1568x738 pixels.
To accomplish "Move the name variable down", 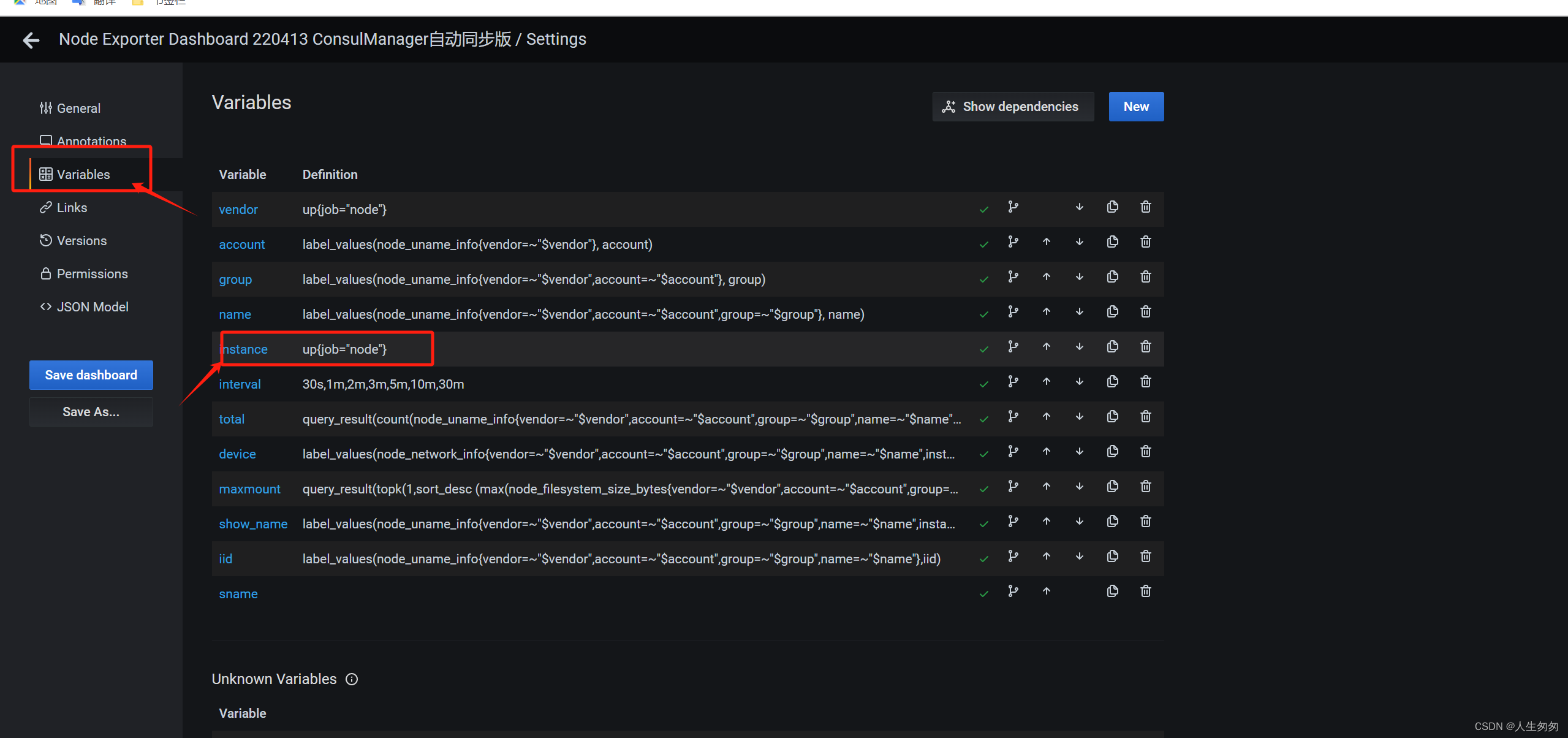I will pos(1079,312).
